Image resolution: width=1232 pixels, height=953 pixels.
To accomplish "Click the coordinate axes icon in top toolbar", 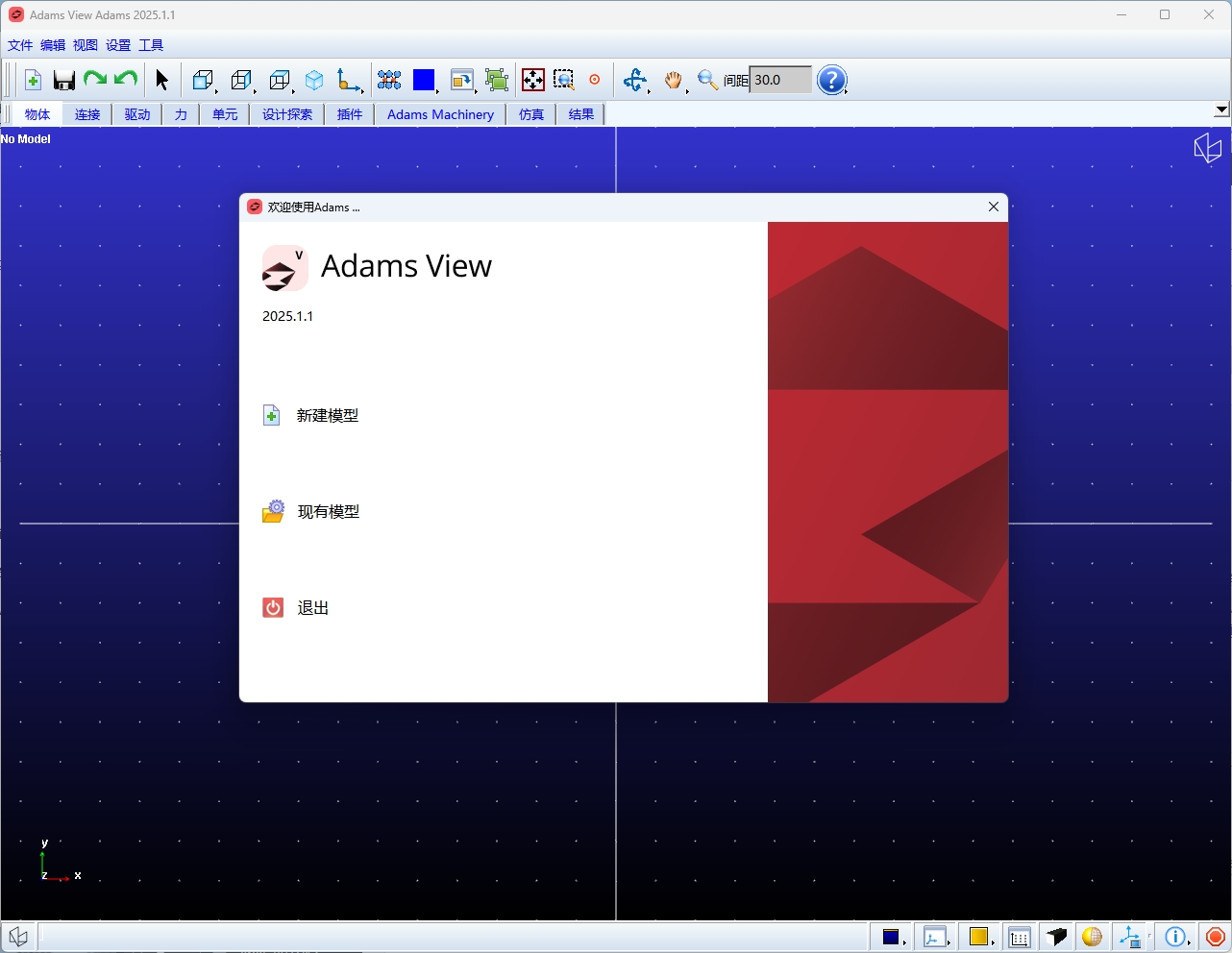I will point(349,81).
